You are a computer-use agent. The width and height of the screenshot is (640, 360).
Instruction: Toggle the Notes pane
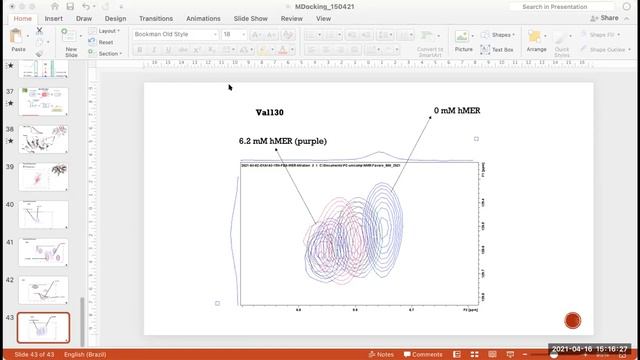pyautogui.click(x=381, y=354)
